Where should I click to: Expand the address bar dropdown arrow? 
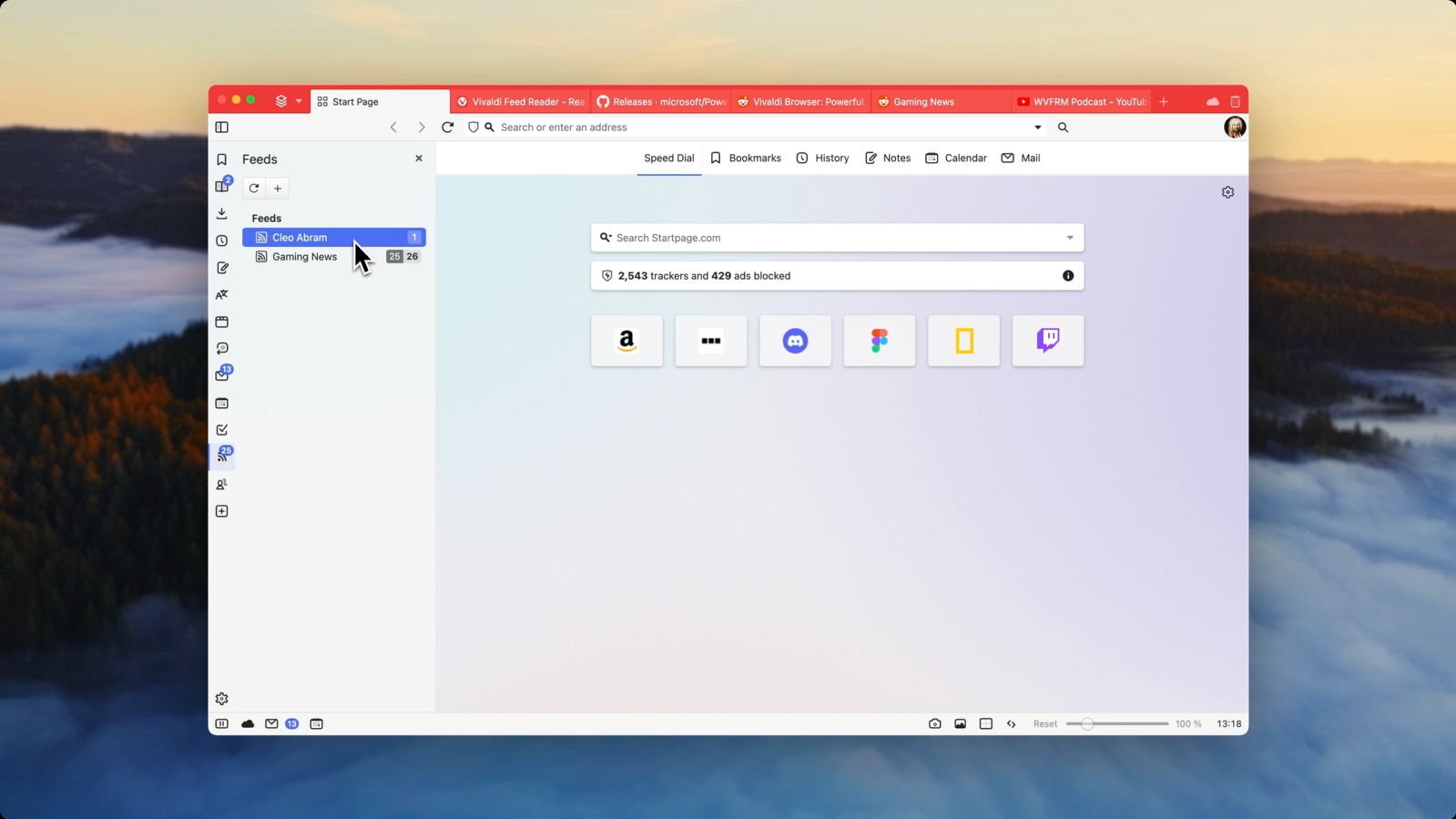coord(1037,128)
